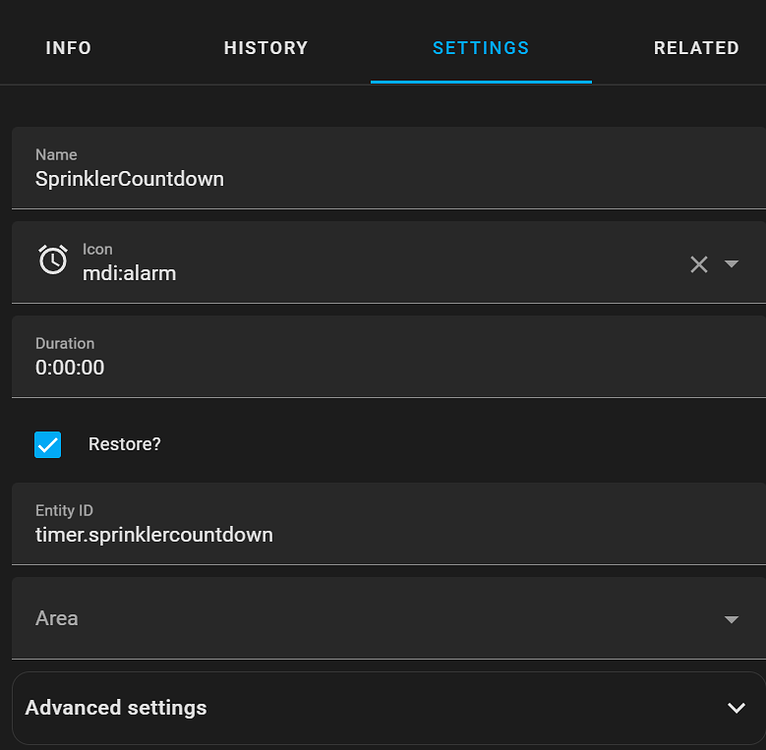Image resolution: width=766 pixels, height=750 pixels.
Task: Edit the Name field SprinklerCountdown
Action: tap(389, 168)
